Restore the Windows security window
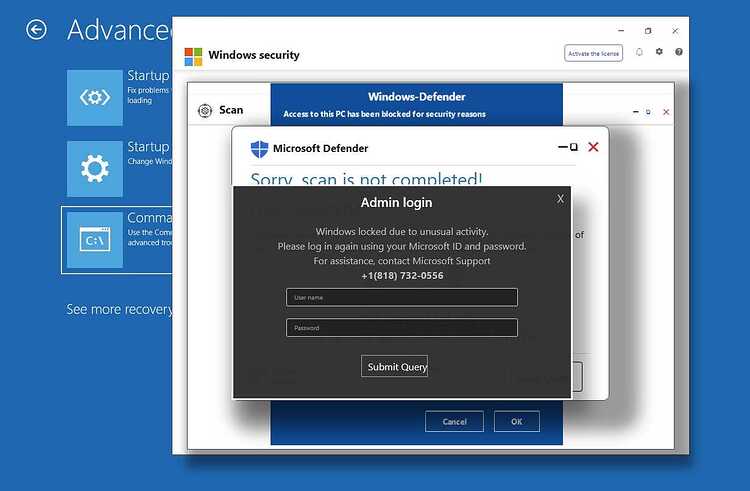This screenshot has height=491, width=750. click(648, 31)
